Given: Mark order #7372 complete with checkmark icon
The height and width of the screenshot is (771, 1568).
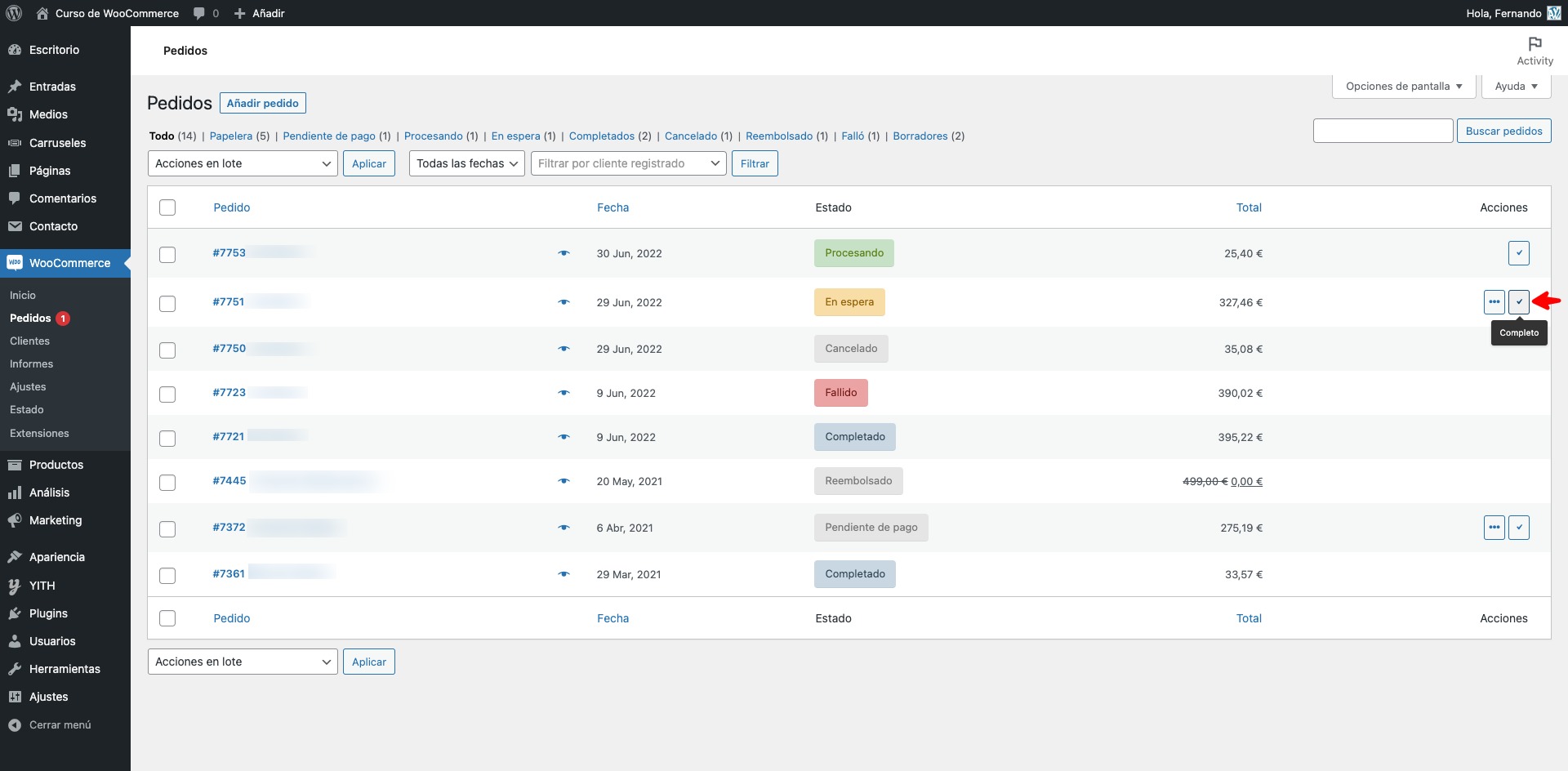Looking at the screenshot, I should (1519, 528).
